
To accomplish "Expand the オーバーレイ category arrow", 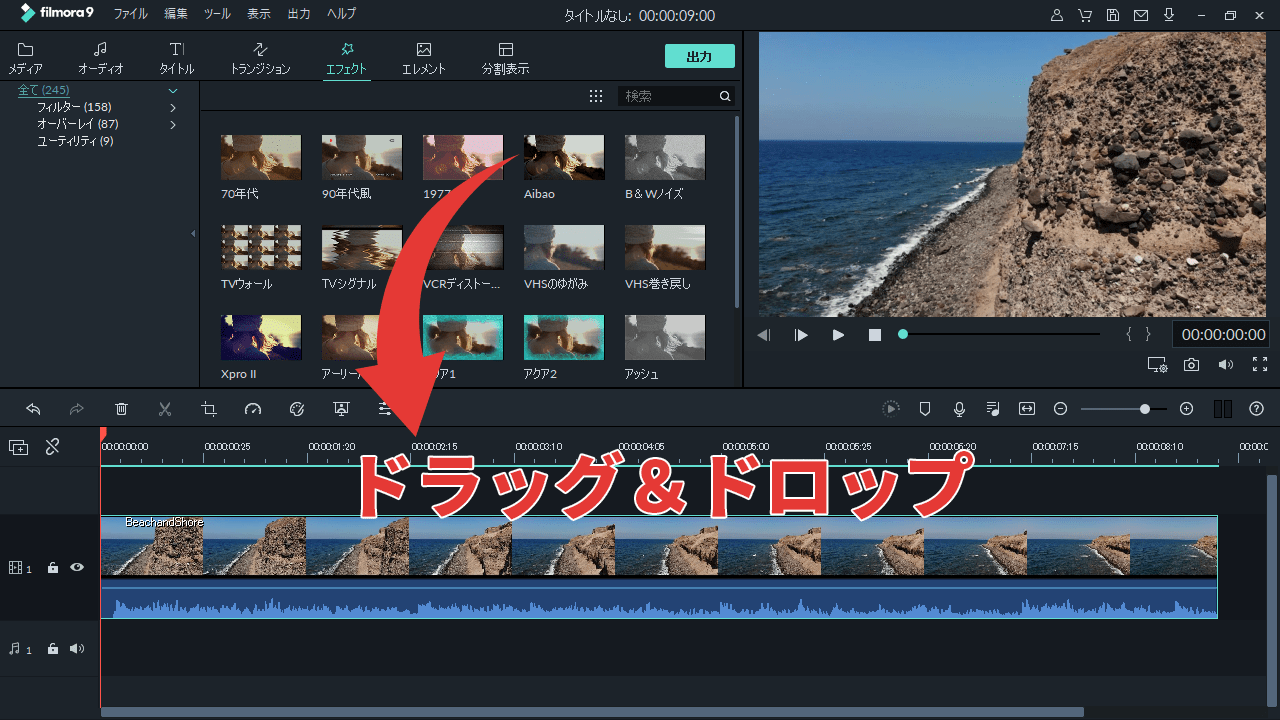I will [x=173, y=124].
